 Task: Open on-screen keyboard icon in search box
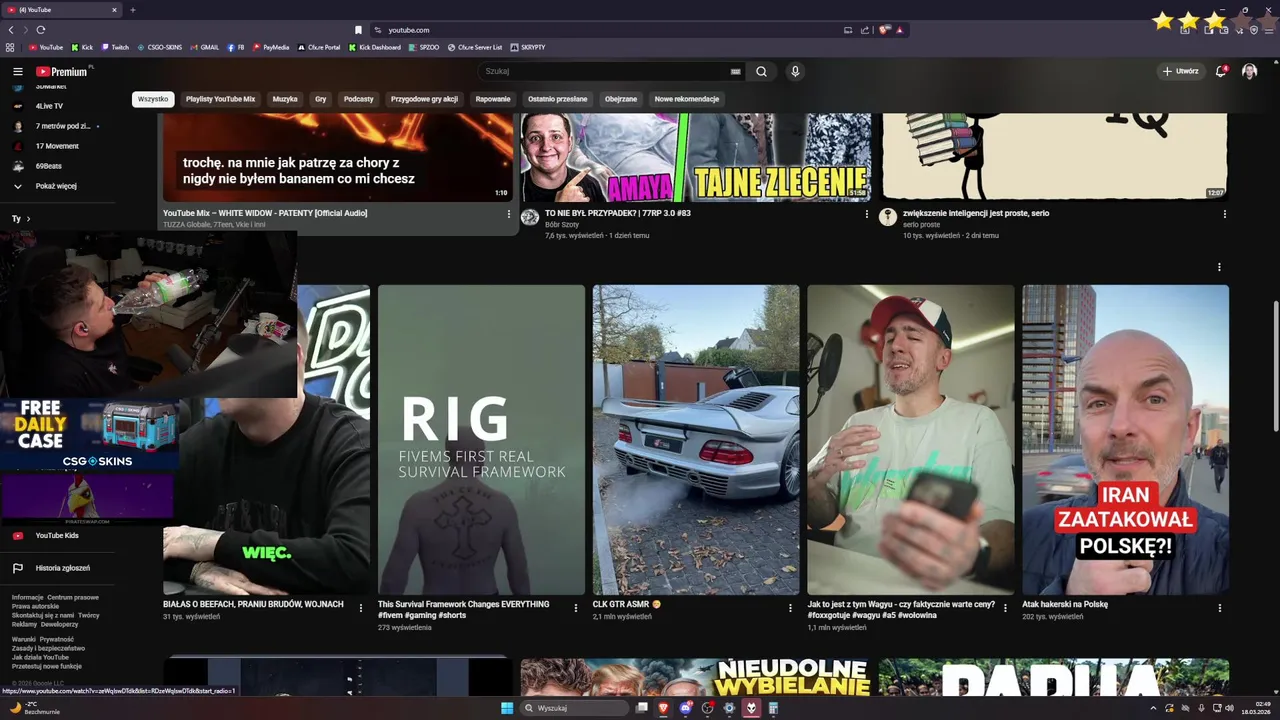(x=736, y=71)
